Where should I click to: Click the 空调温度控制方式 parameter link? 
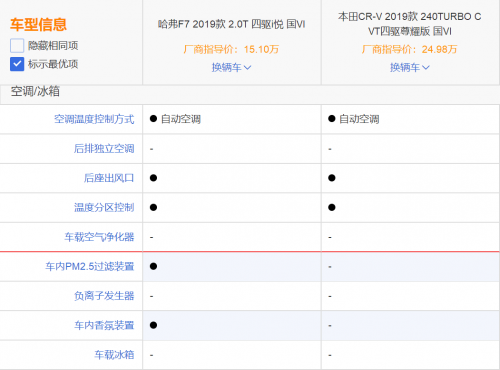[94, 119]
